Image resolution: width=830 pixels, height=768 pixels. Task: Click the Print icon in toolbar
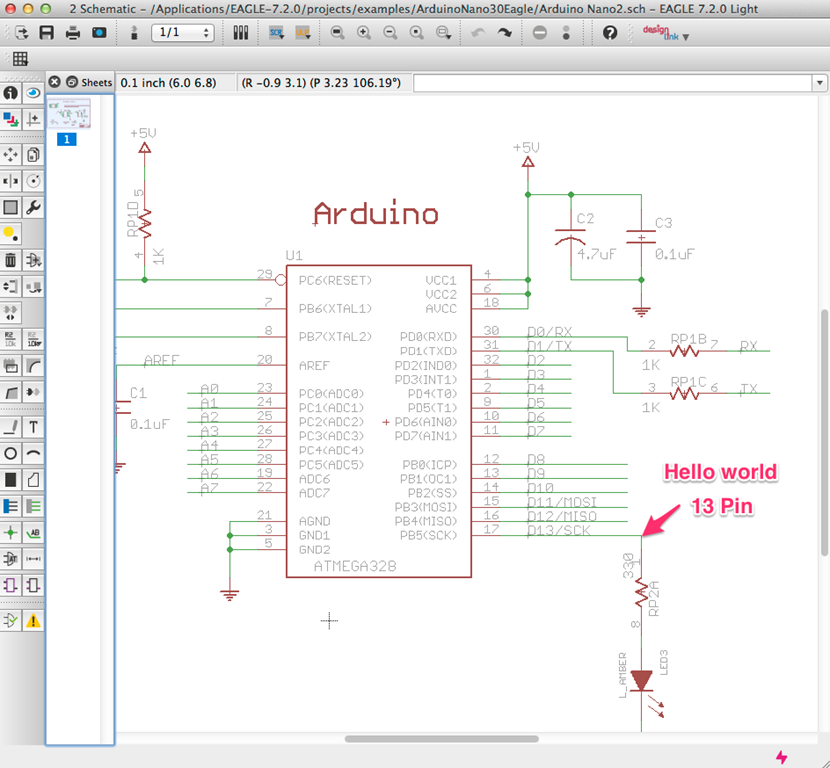click(x=73, y=32)
